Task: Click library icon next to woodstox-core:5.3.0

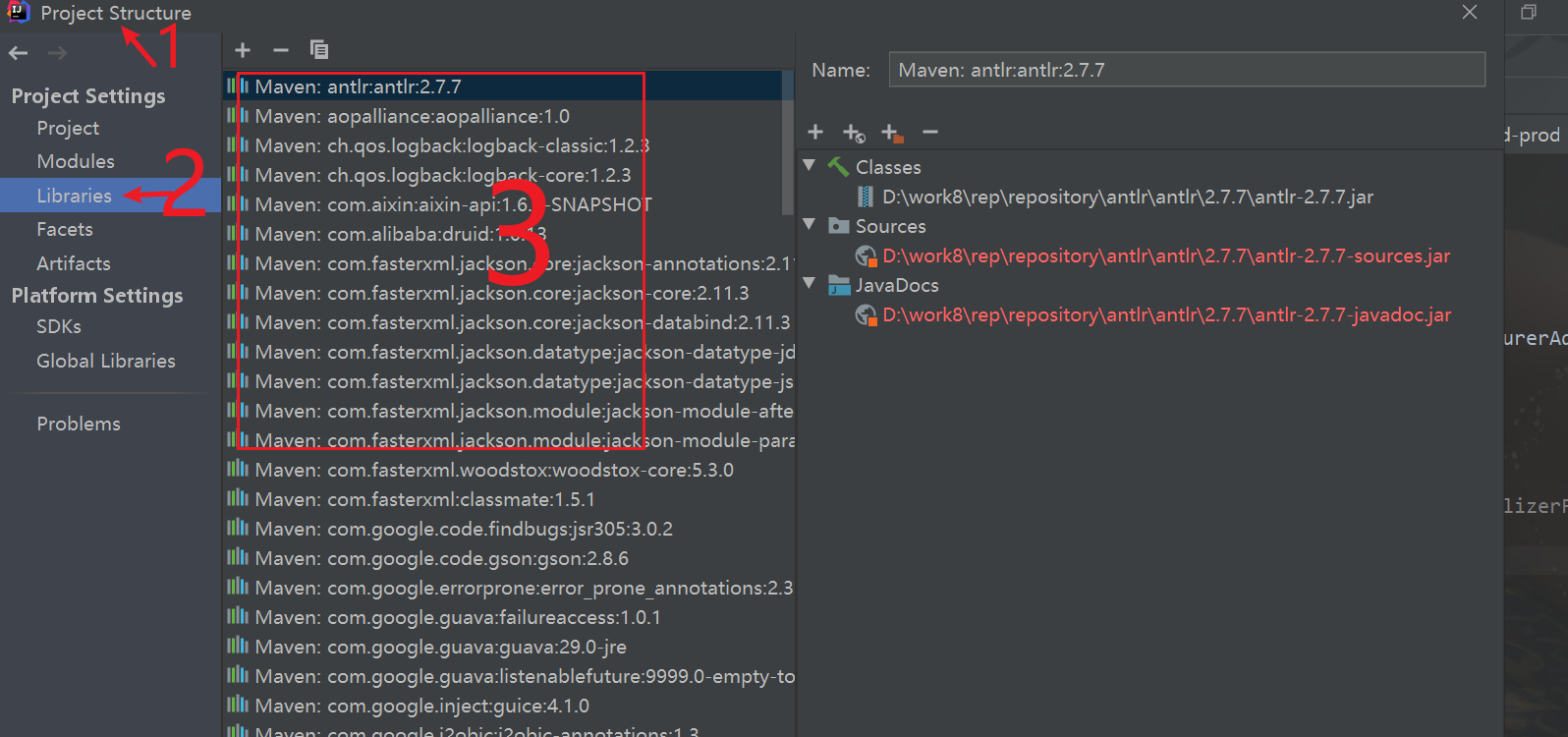Action: click(238, 470)
